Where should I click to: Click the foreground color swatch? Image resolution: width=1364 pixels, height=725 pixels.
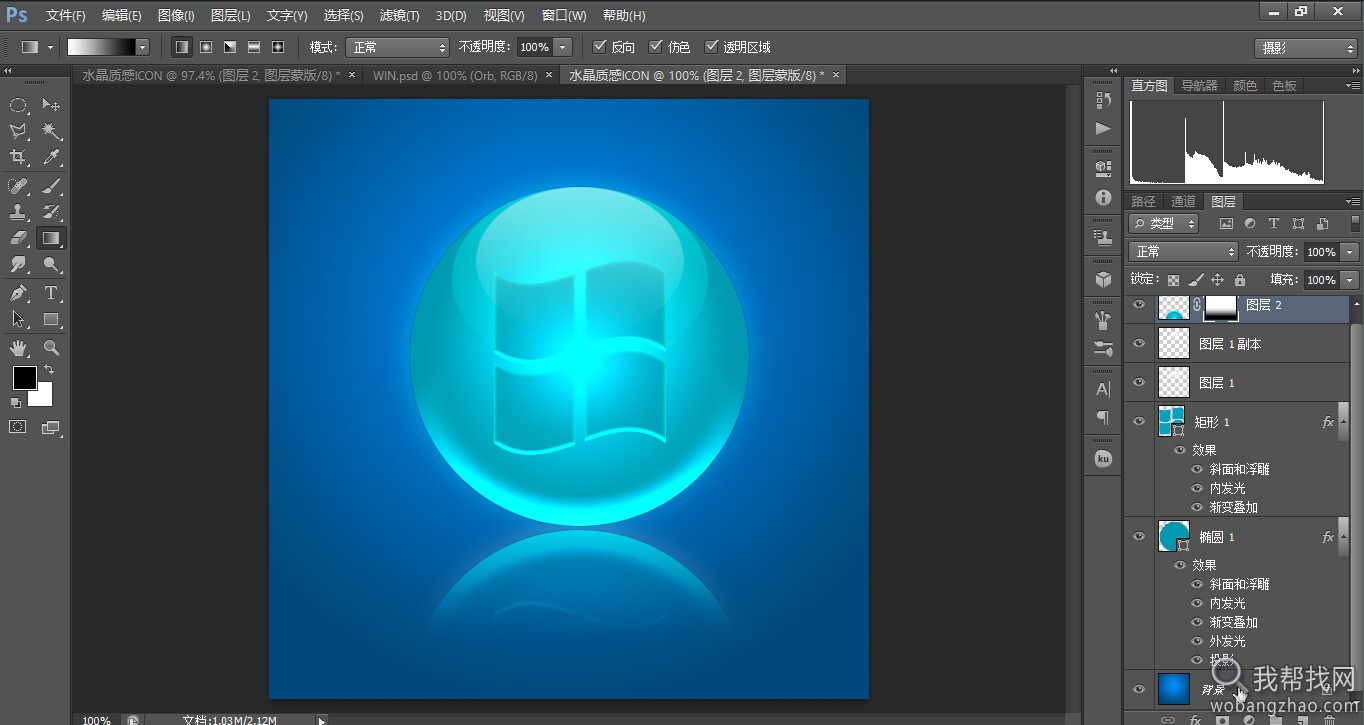pyautogui.click(x=24, y=378)
